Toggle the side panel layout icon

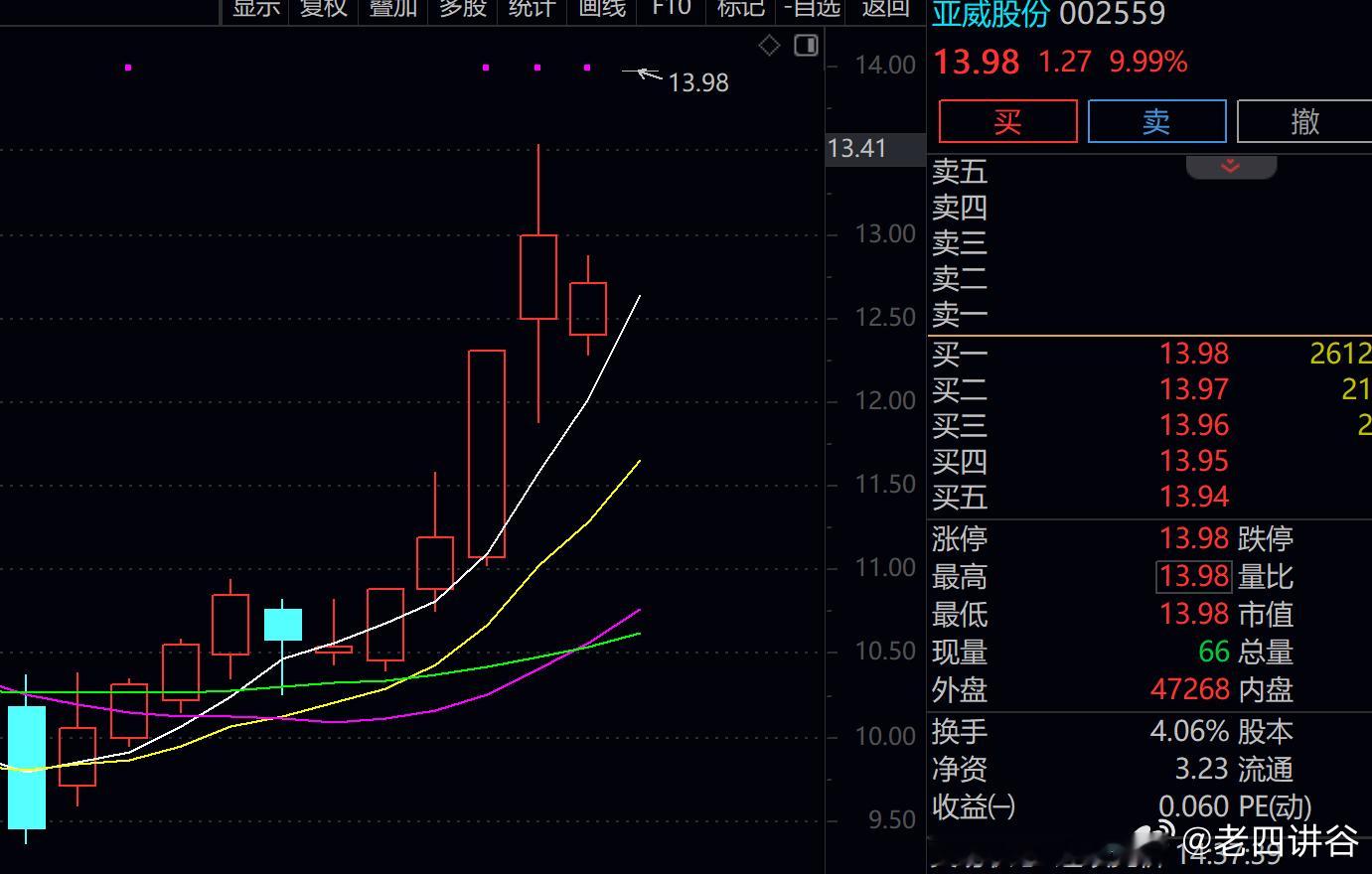click(806, 45)
